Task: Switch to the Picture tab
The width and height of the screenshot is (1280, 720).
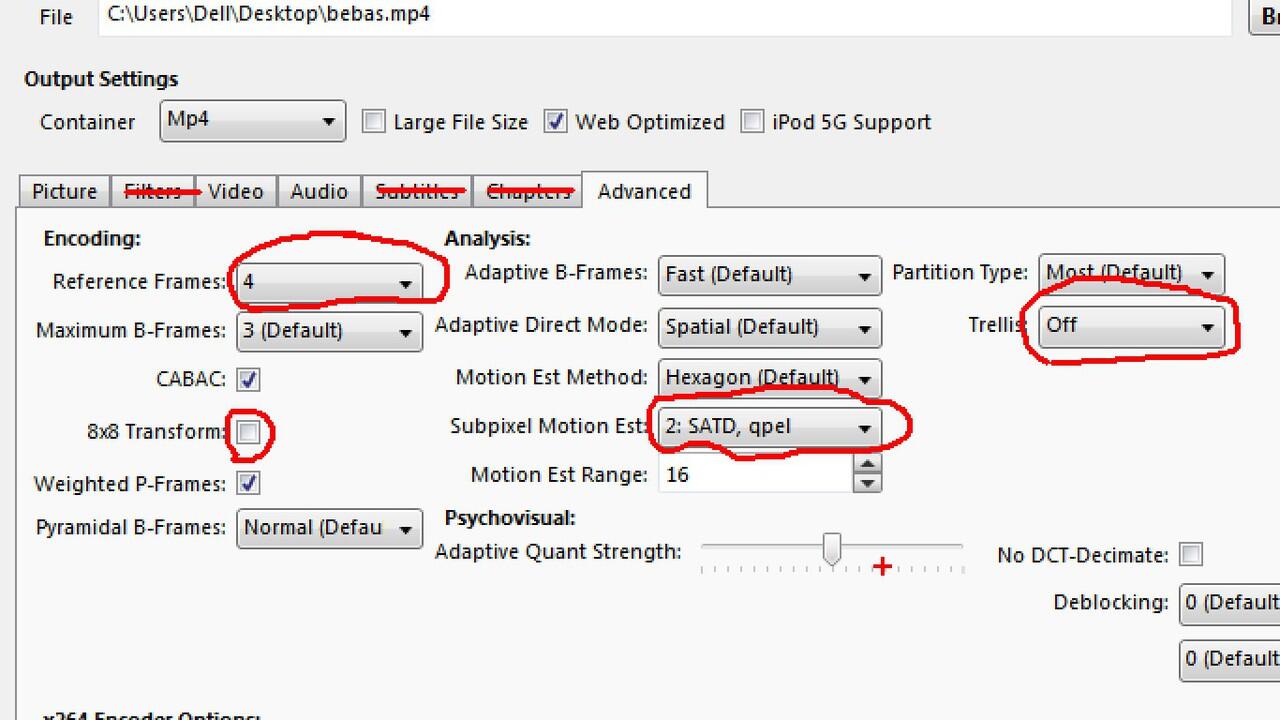Action: point(65,191)
